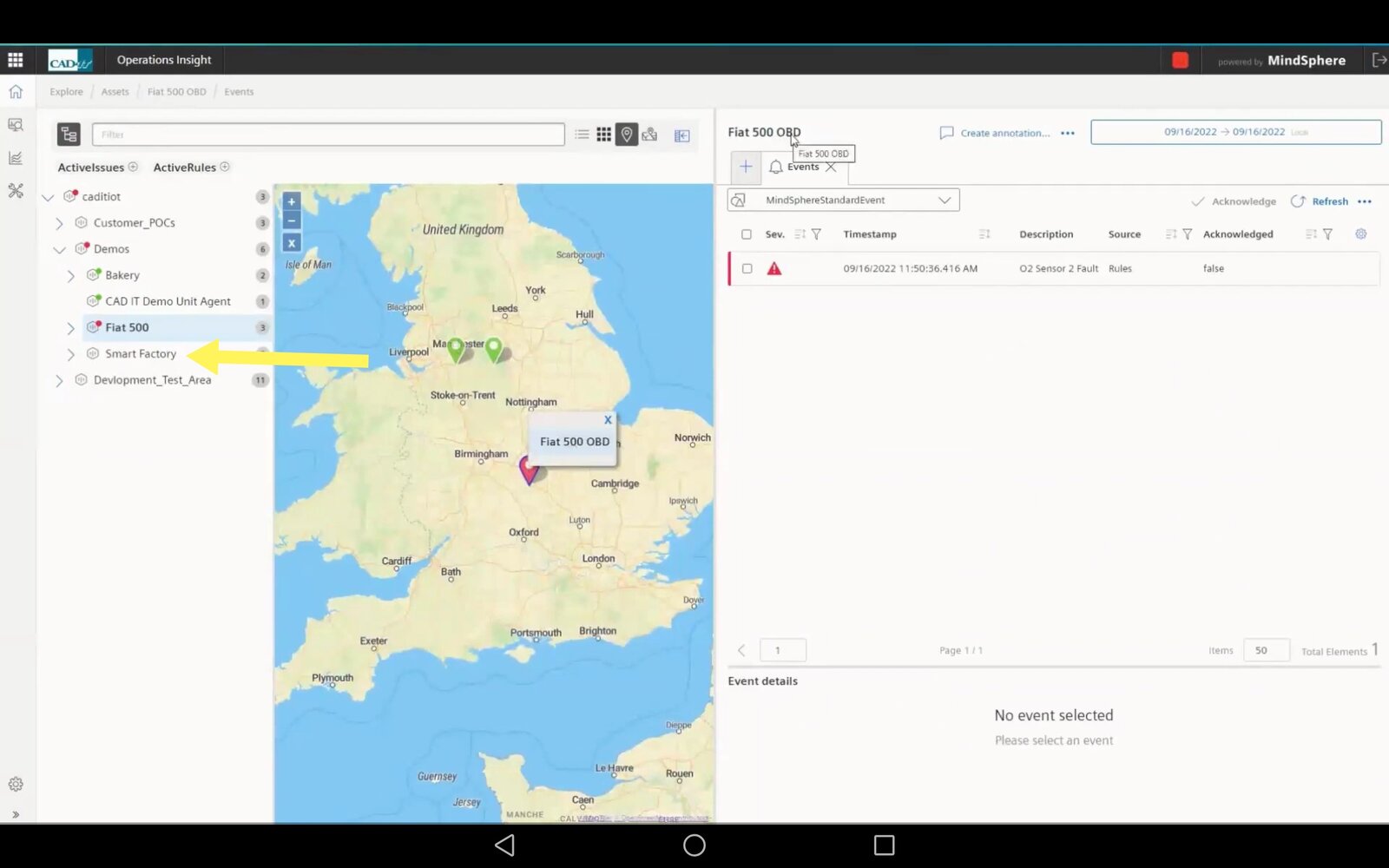1389x868 pixels.
Task: Open the chart analysis sidebar icon
Action: click(x=16, y=158)
